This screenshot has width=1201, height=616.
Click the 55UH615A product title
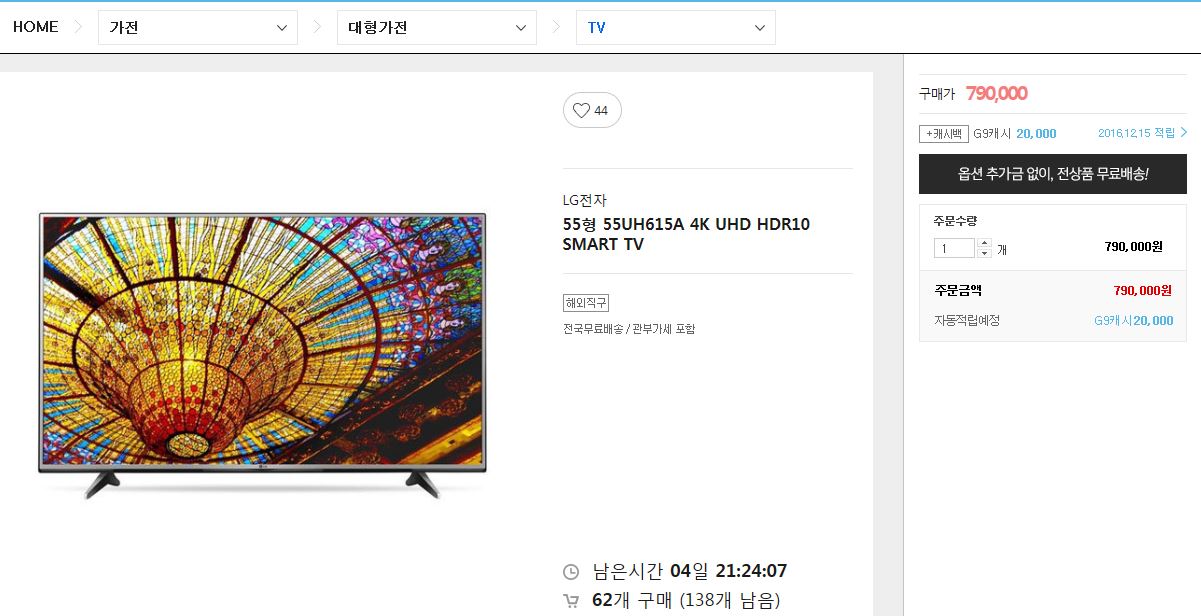click(686, 234)
